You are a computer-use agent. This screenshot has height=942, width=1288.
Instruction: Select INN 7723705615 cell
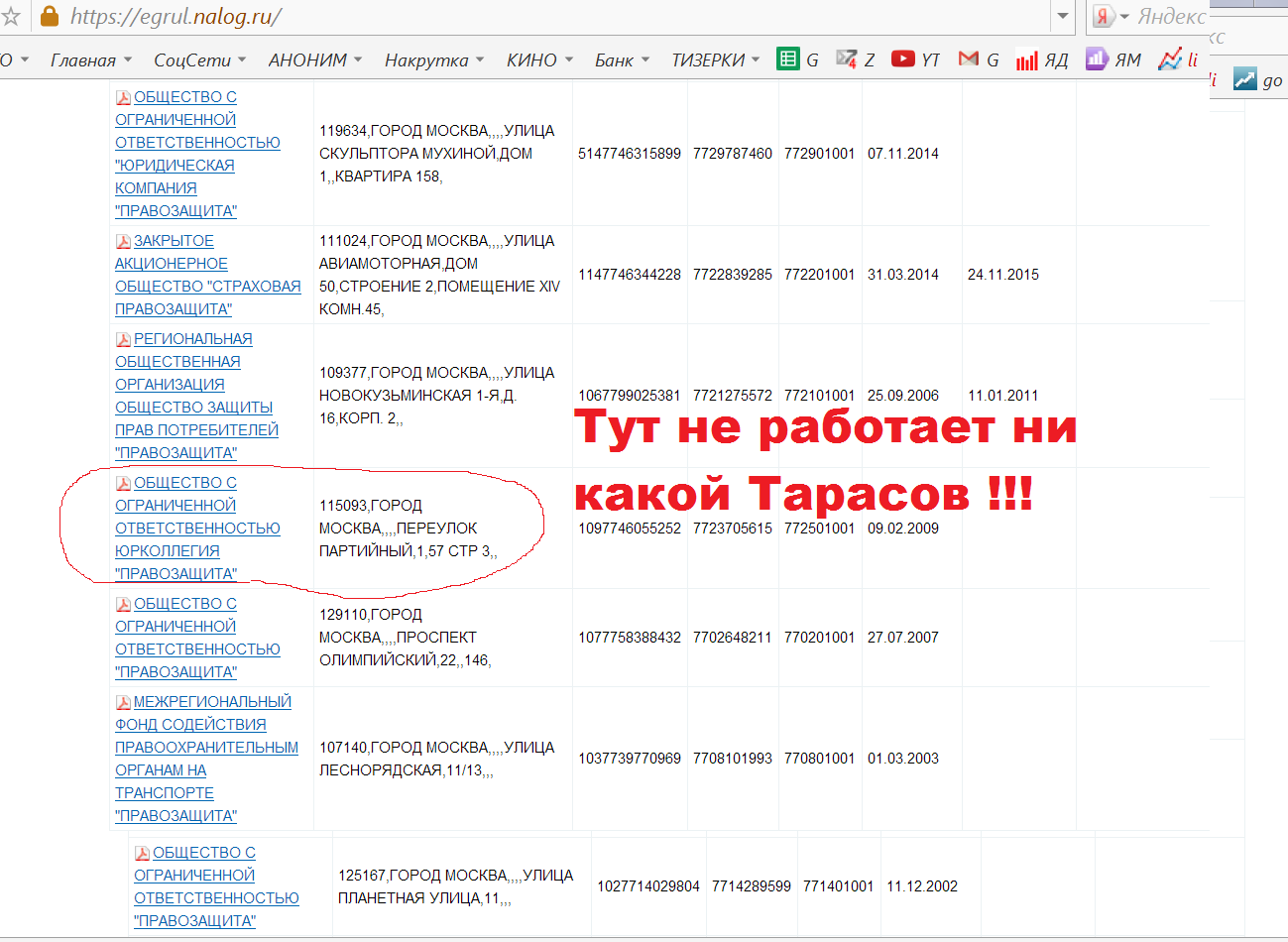pyautogui.click(x=733, y=529)
